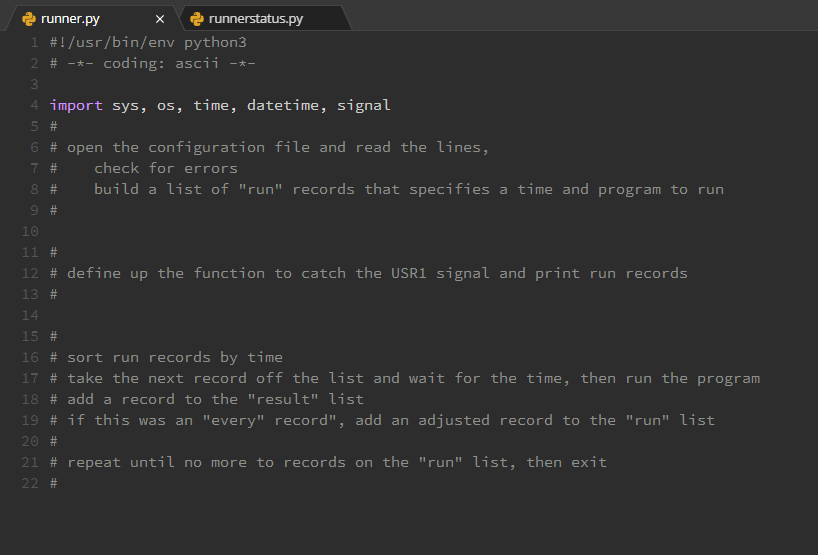Click USR1 in the line 12 comment
The height and width of the screenshot is (555, 818).
409,273
